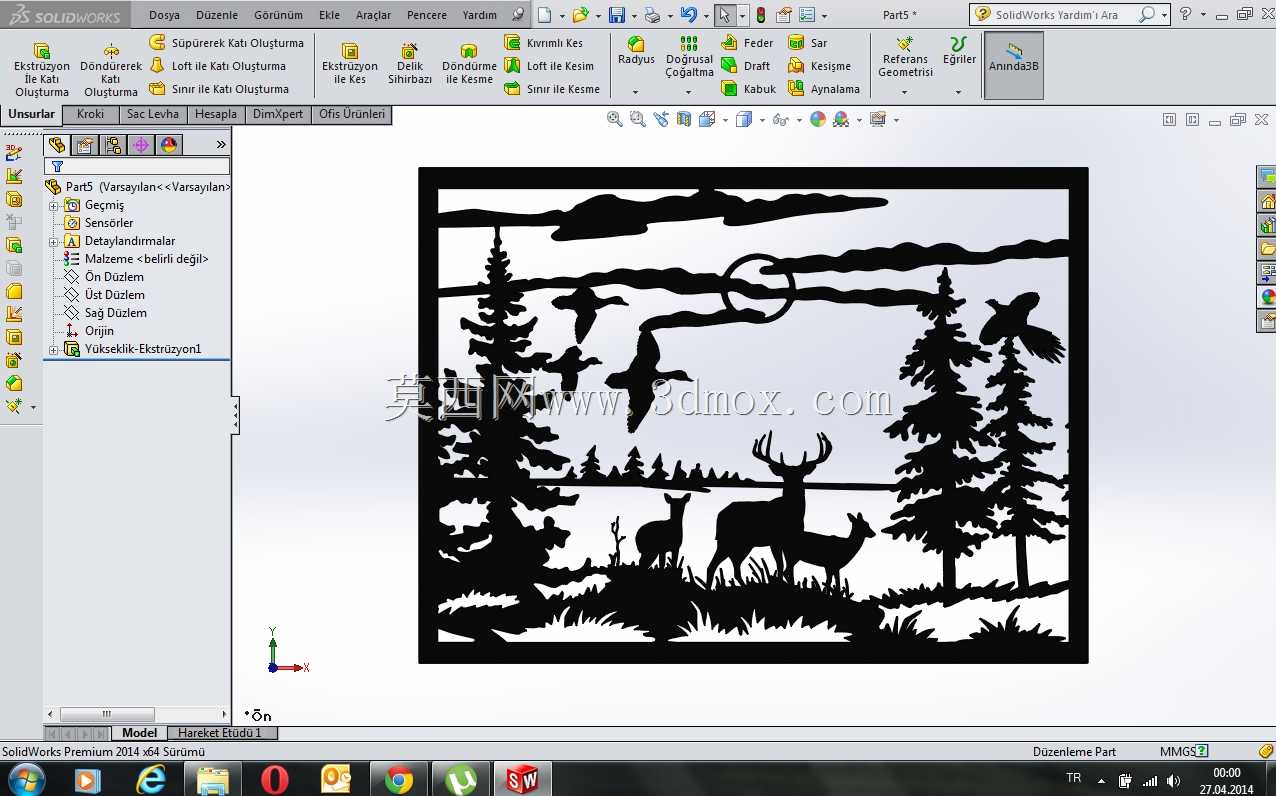The image size is (1276, 796).
Task: Open Eğriler dropdown arrow
Action: (958, 93)
